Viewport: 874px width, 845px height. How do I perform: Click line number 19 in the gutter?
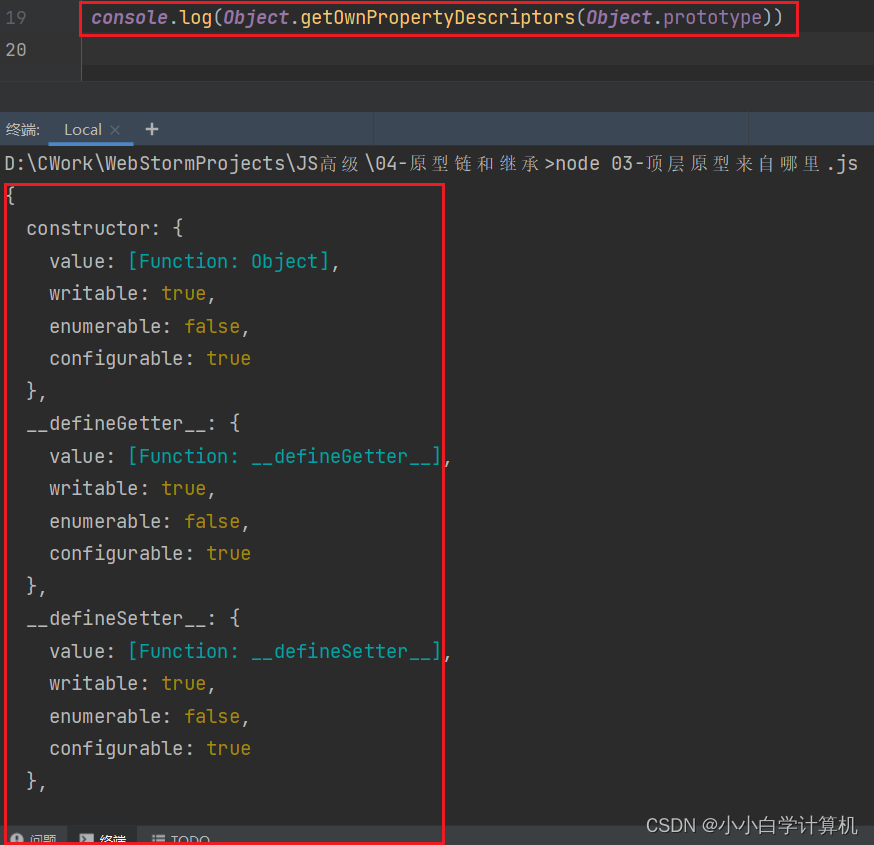coord(16,18)
